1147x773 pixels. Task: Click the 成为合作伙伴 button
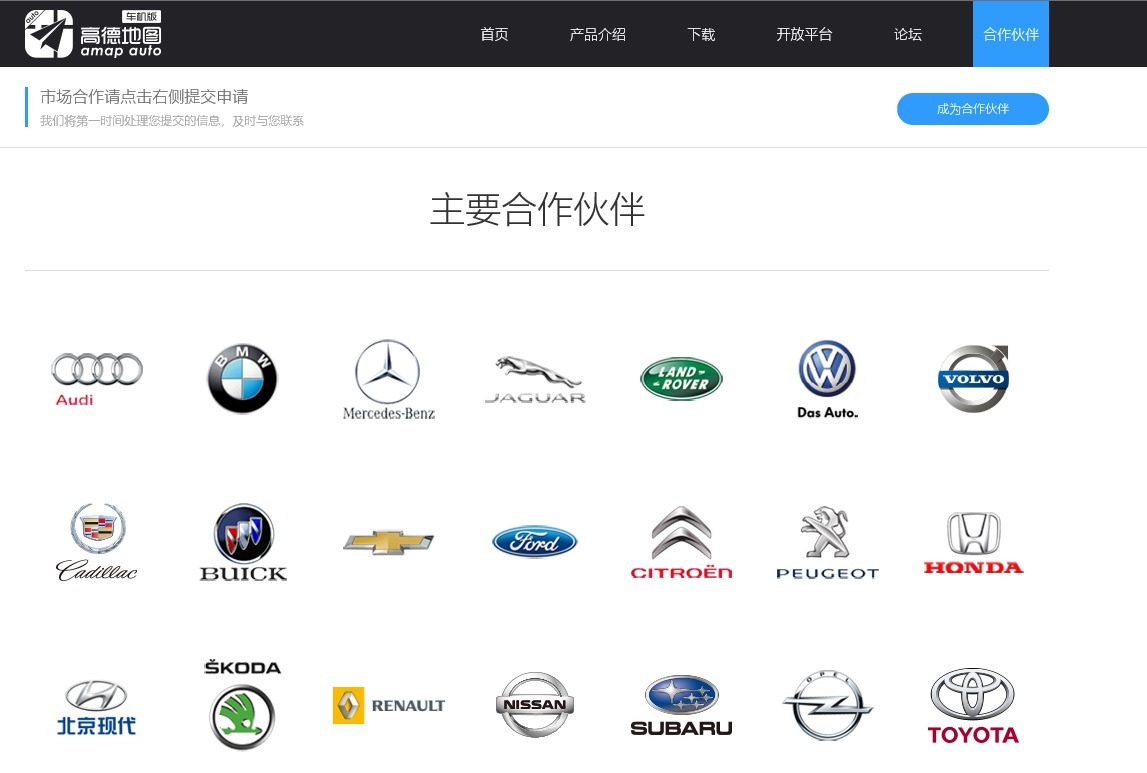click(x=973, y=109)
